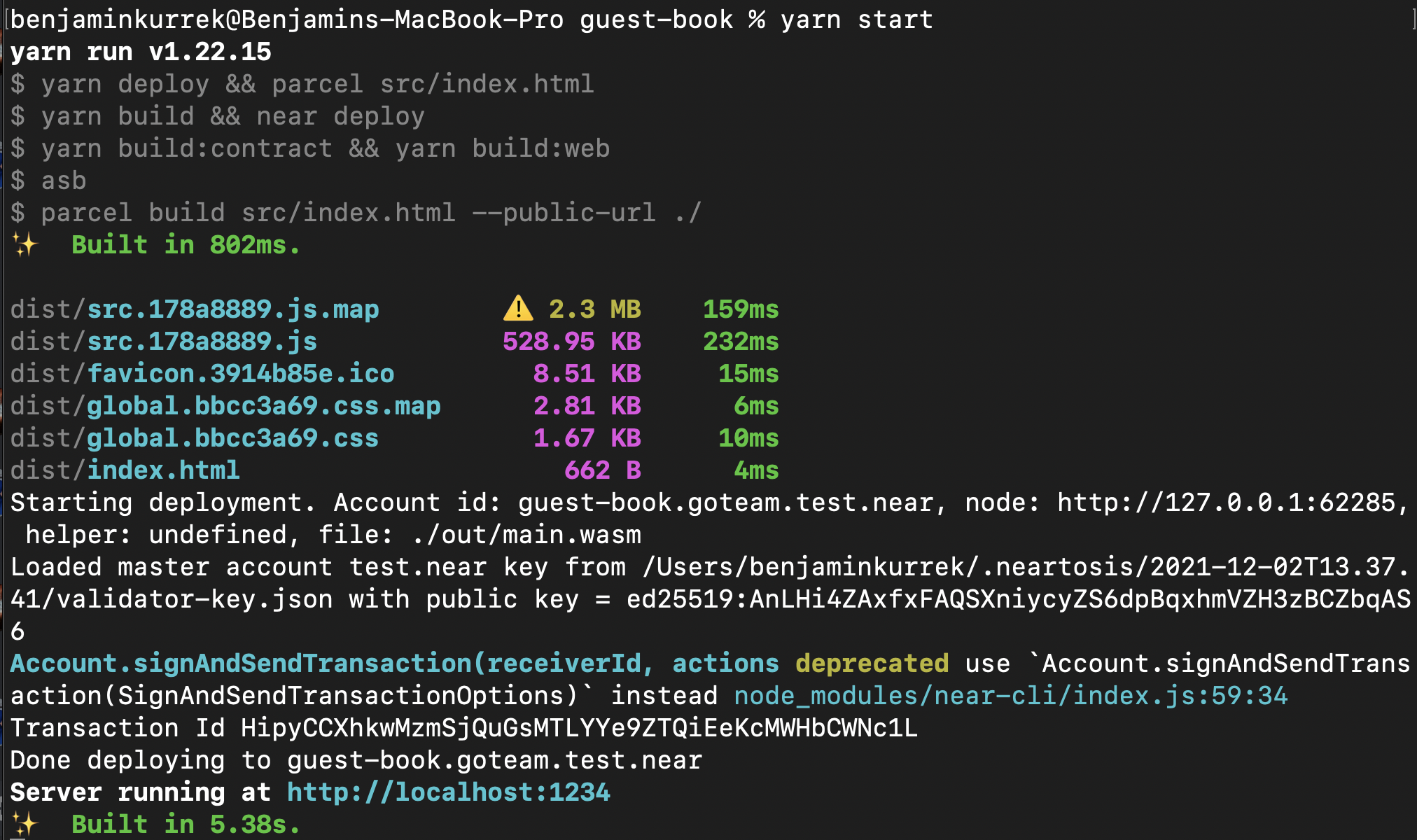Open the http://localhost:1234 server link

pos(448,792)
